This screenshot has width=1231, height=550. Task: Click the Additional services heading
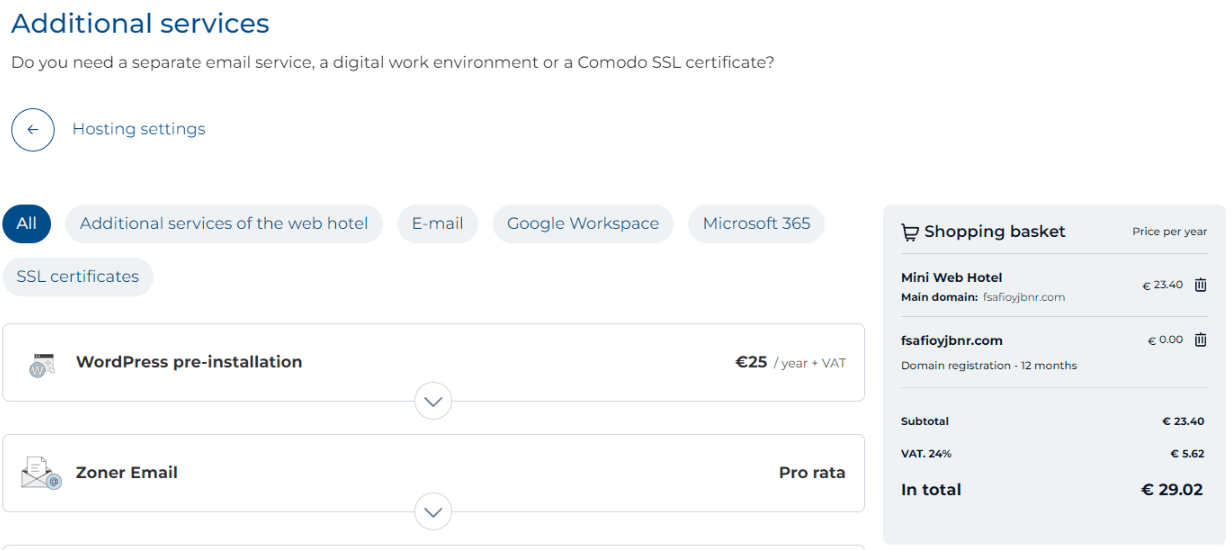[x=140, y=23]
